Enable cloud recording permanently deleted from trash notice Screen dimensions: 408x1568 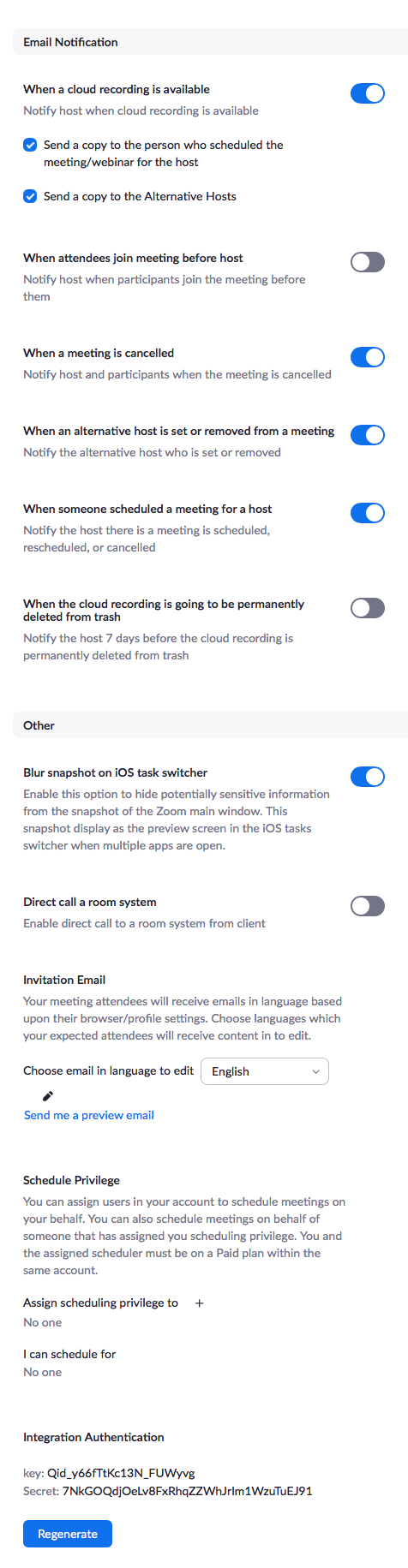tap(368, 608)
